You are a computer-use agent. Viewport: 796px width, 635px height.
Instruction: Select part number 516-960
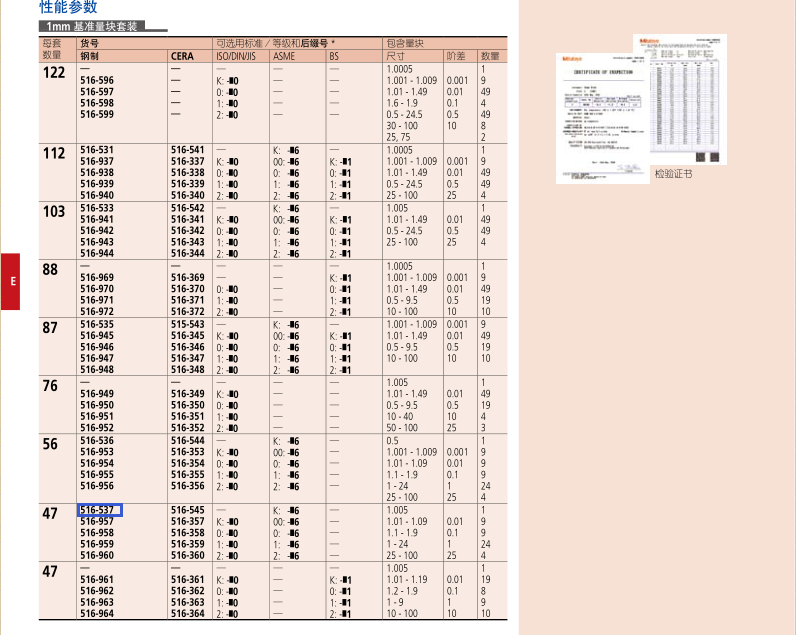[x=97, y=555]
